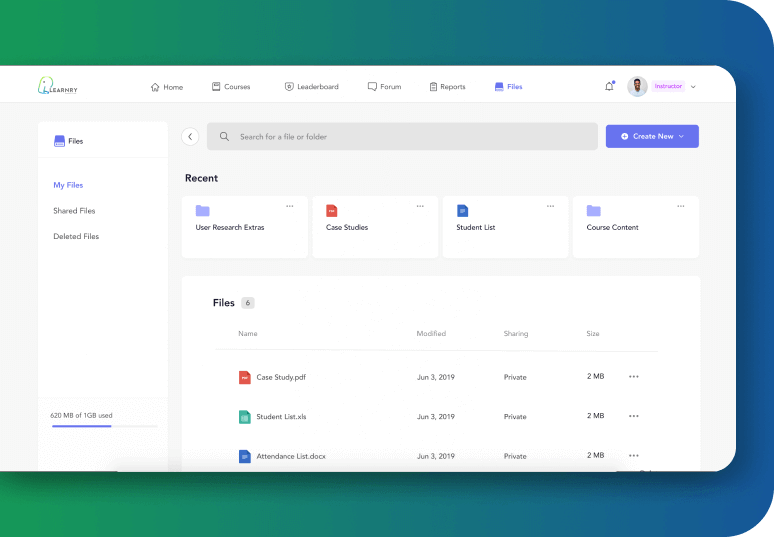Click the Home house icon

155,87
